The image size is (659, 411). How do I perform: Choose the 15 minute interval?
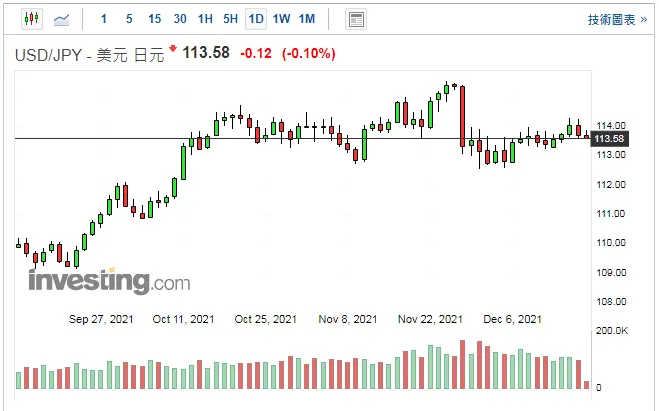[154, 19]
